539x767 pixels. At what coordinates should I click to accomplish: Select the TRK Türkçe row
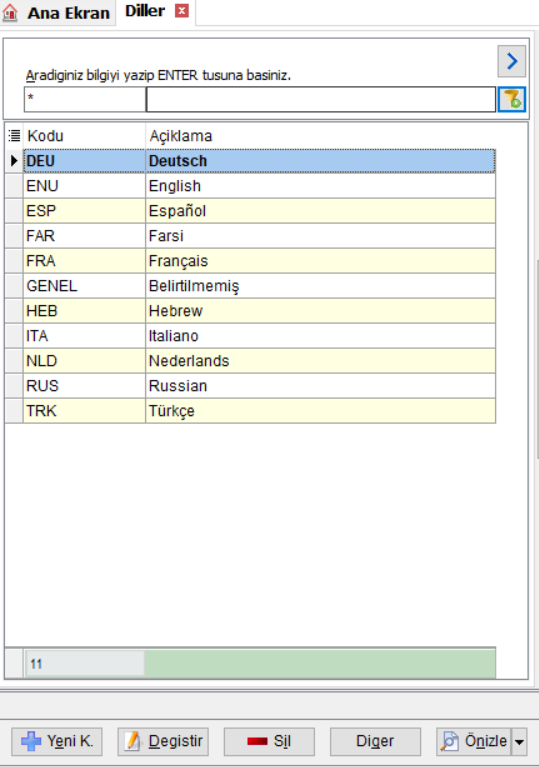click(259, 411)
